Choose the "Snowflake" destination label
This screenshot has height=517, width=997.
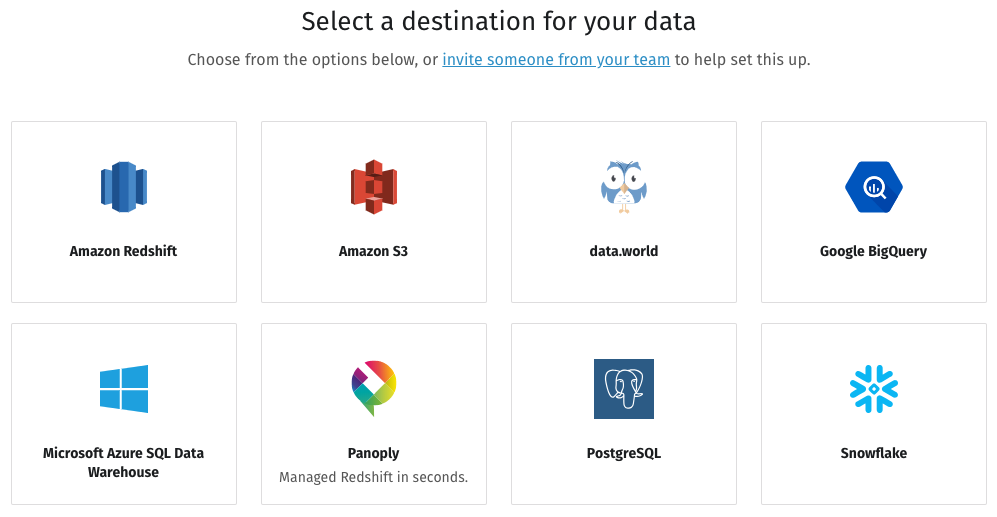[873, 454]
